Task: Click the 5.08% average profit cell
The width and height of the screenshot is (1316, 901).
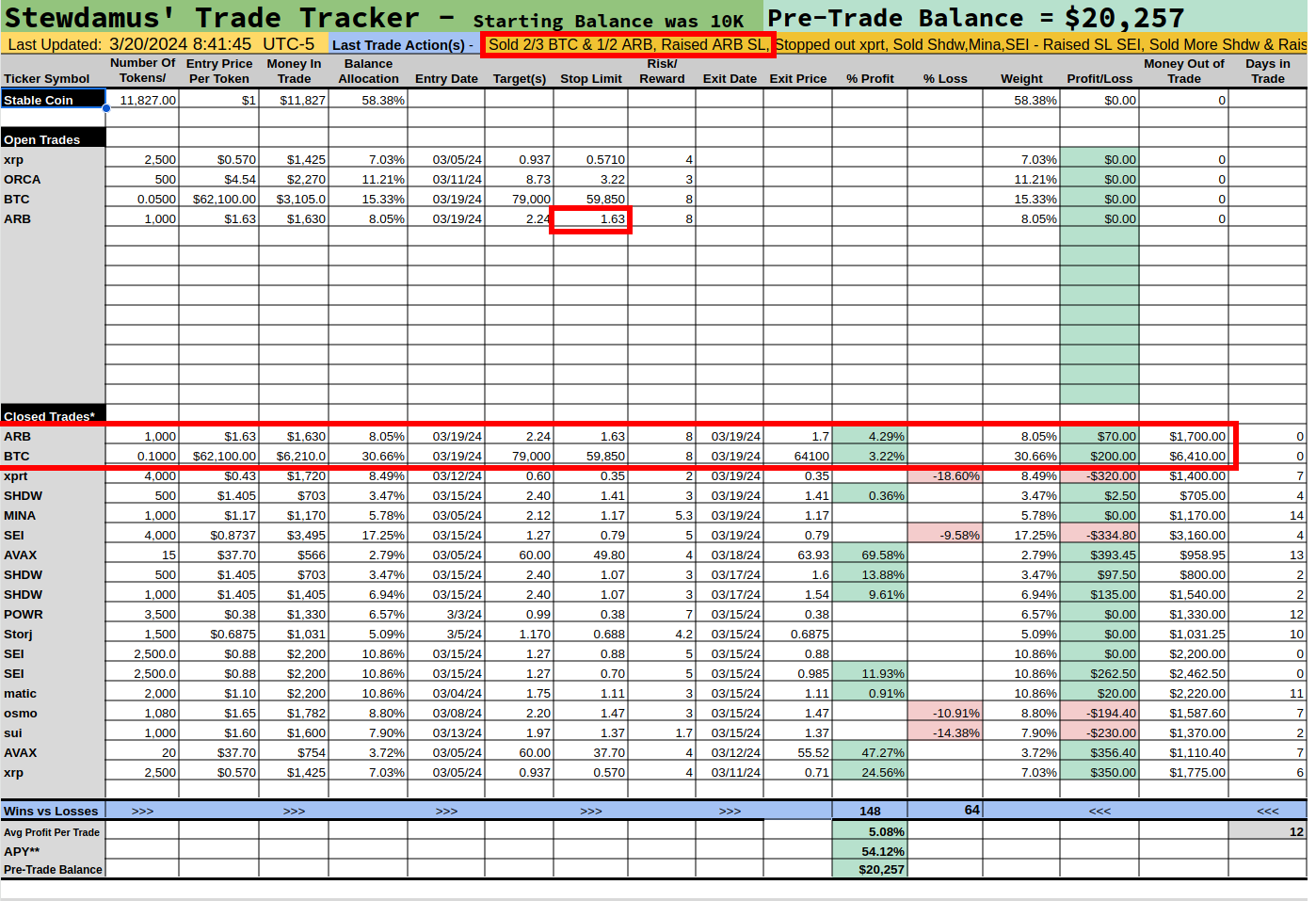Action: click(870, 832)
